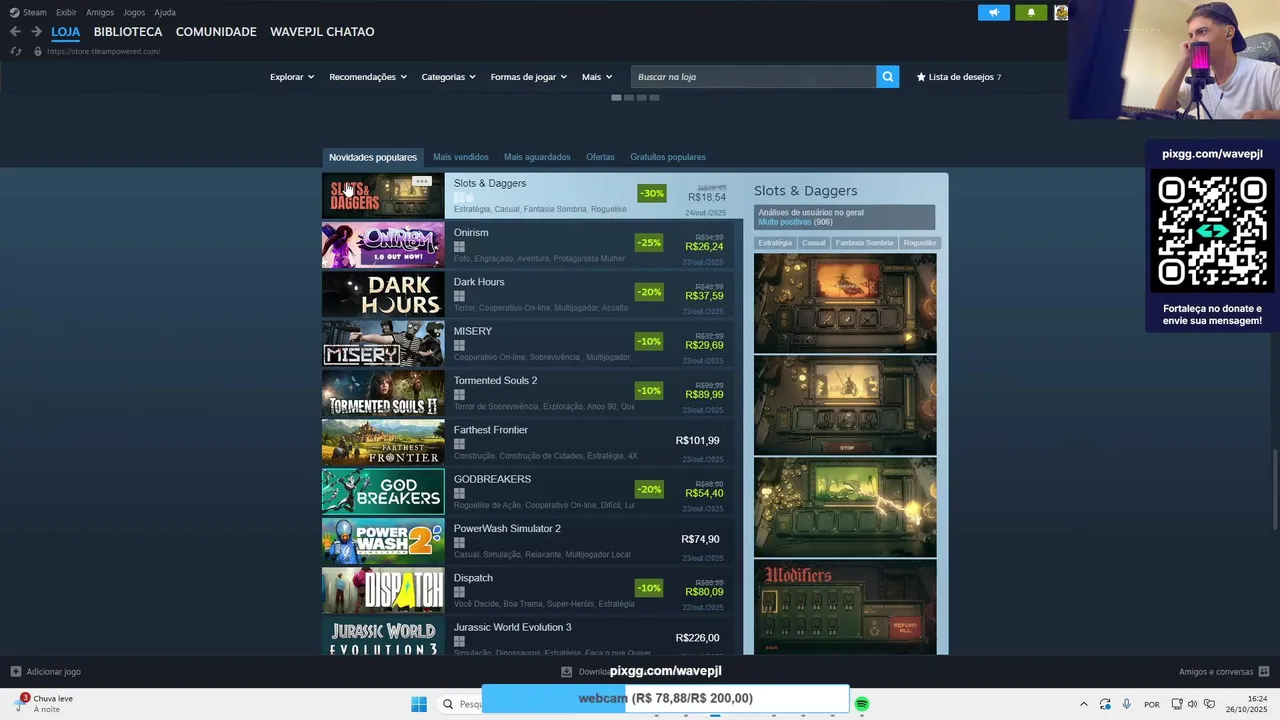
Task: Open the Amigos e conversas chat icon
Action: (x=1264, y=672)
